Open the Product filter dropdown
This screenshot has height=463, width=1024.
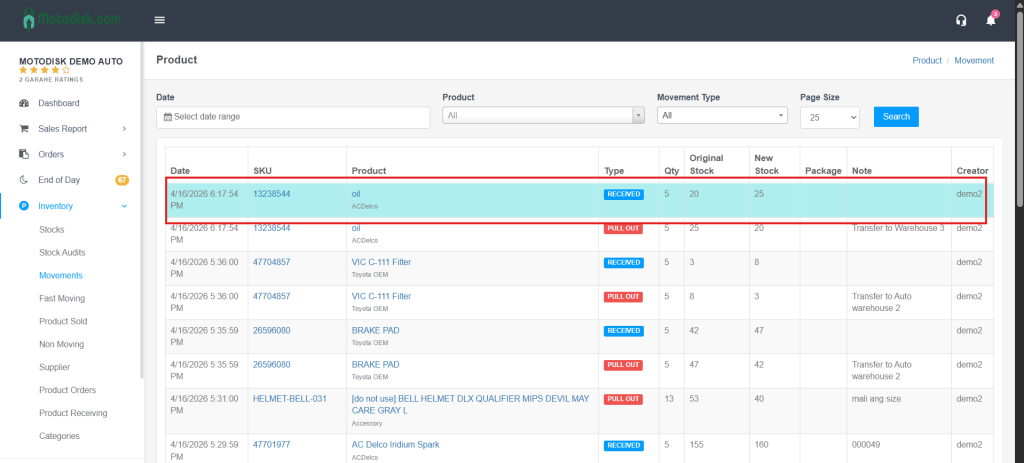point(543,116)
